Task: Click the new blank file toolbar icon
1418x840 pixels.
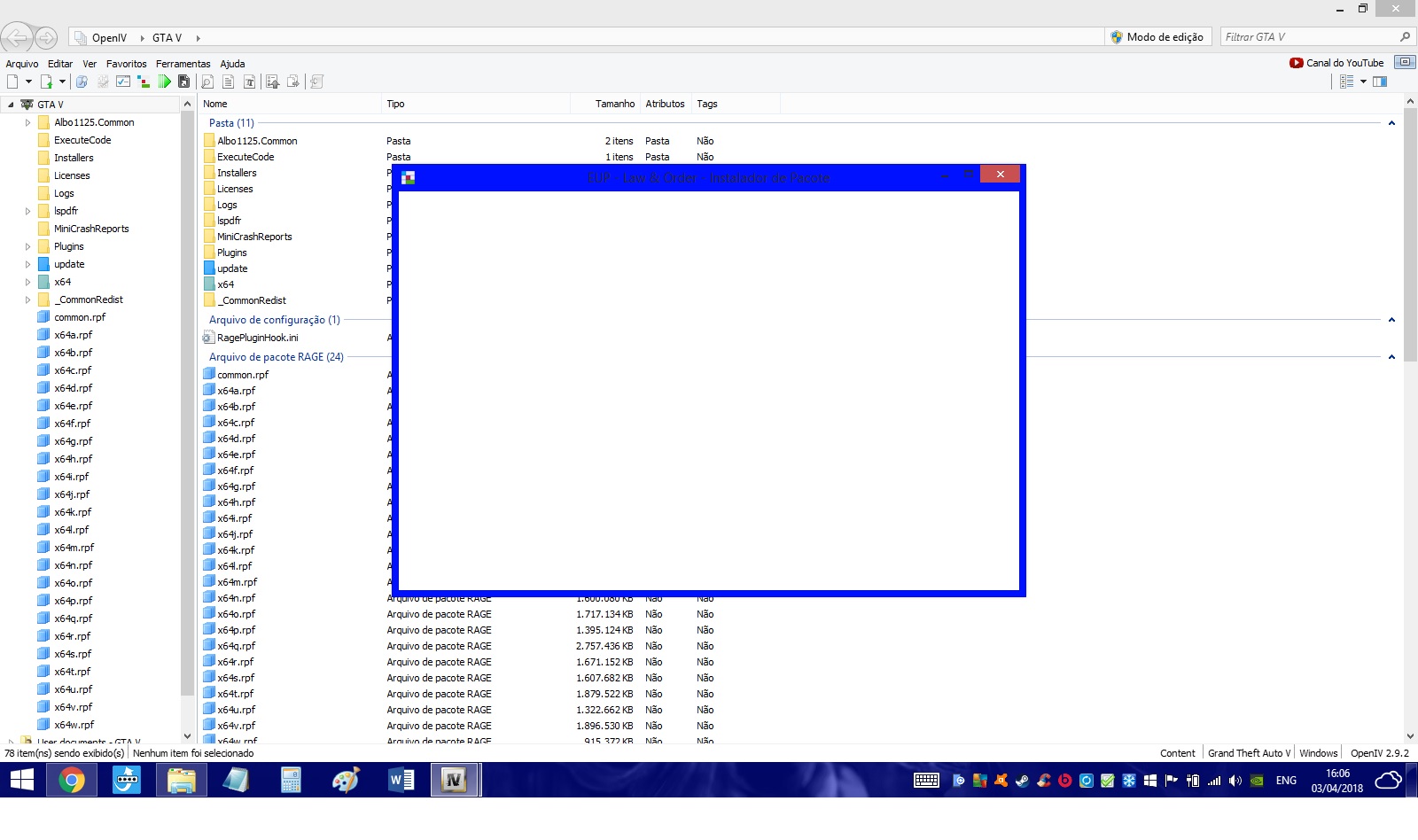Action: 13,82
